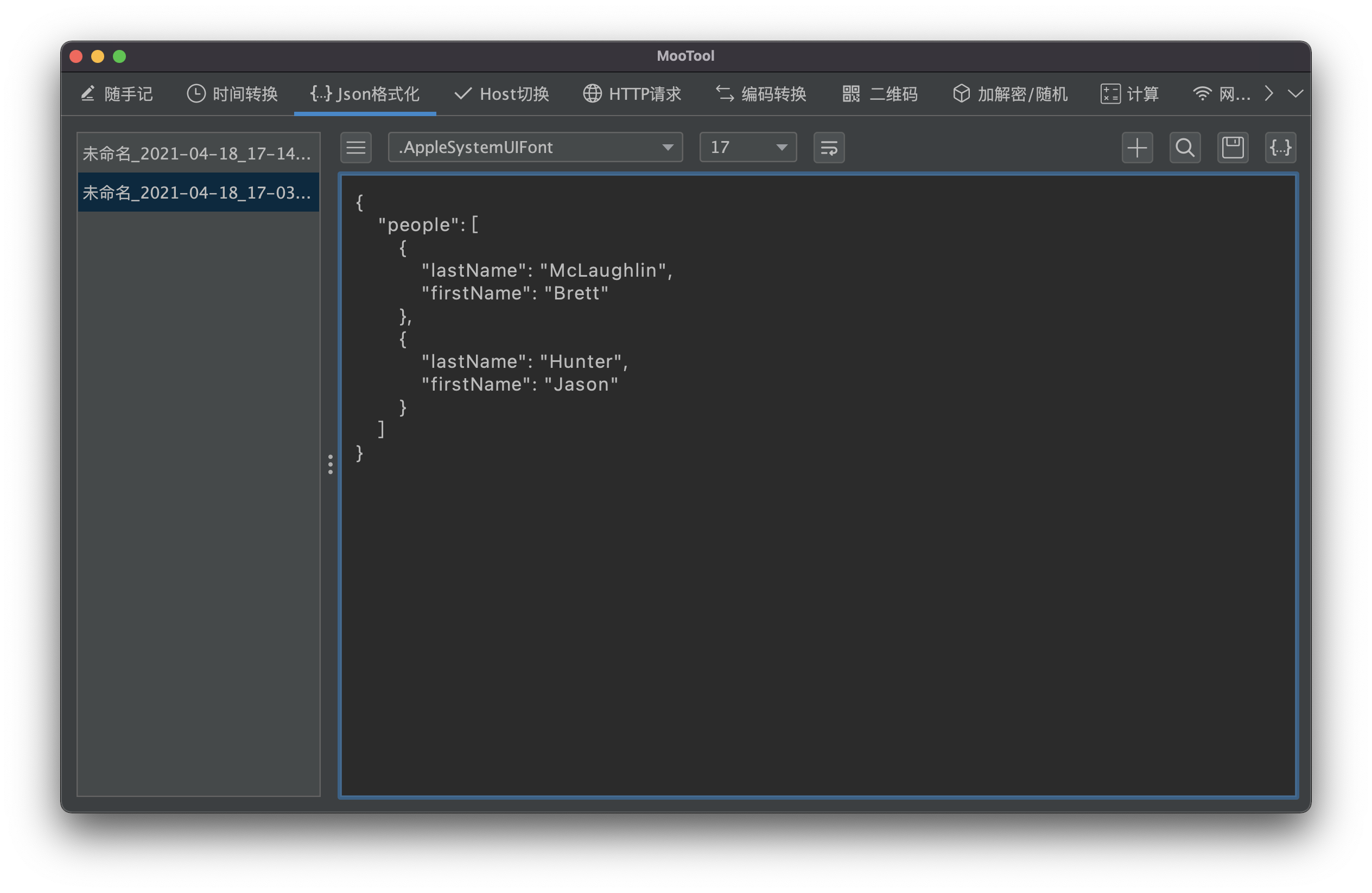Switch to the 时间转换 tab
Image resolution: width=1372 pixels, height=893 pixels.
pyautogui.click(x=232, y=94)
